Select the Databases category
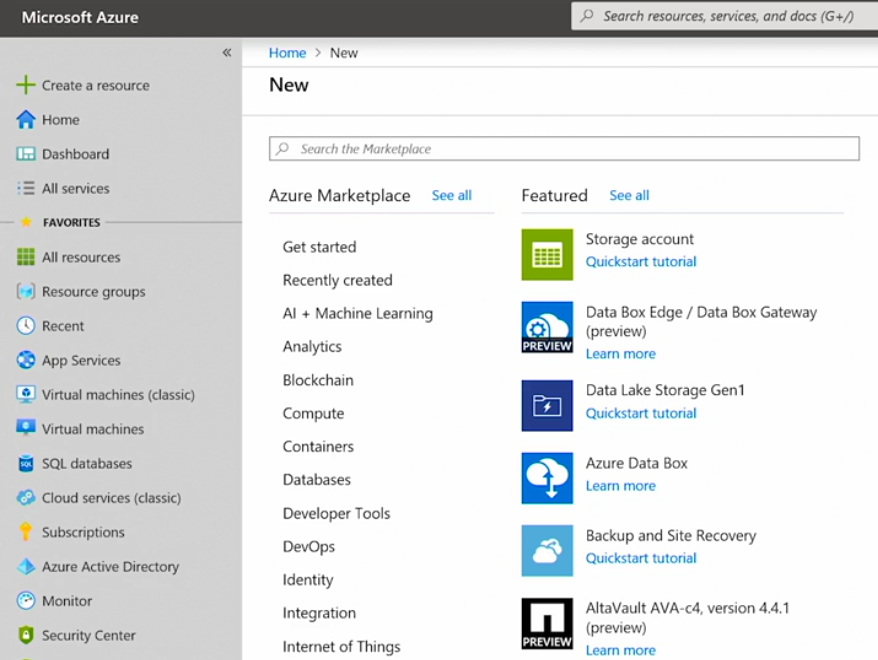This screenshot has height=660, width=878. pos(316,480)
